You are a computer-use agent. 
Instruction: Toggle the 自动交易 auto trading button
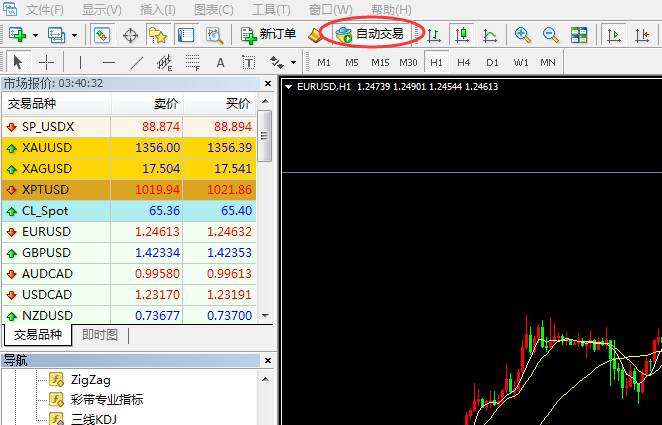pos(370,34)
